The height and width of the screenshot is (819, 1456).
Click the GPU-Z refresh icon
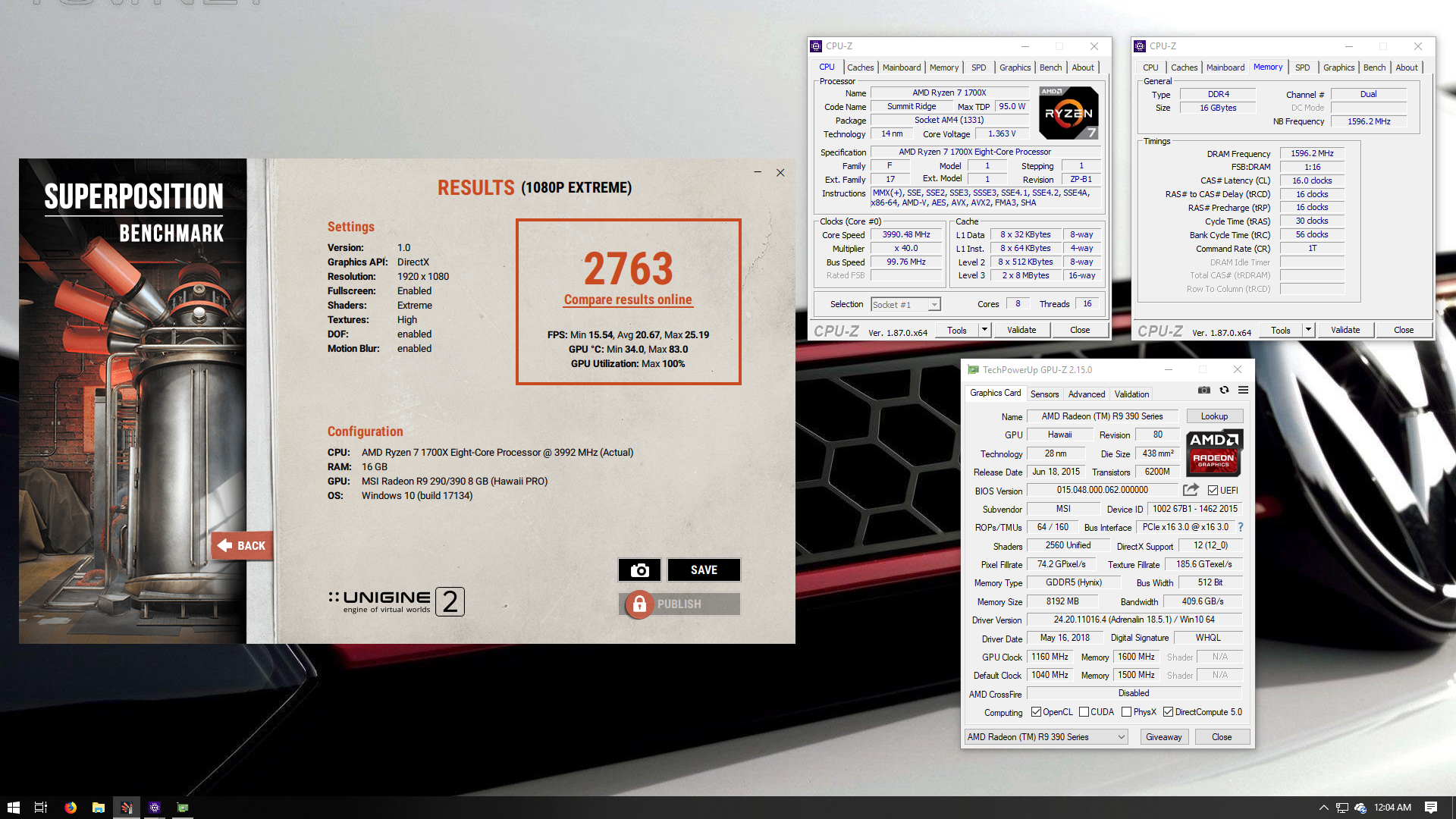tap(1224, 390)
